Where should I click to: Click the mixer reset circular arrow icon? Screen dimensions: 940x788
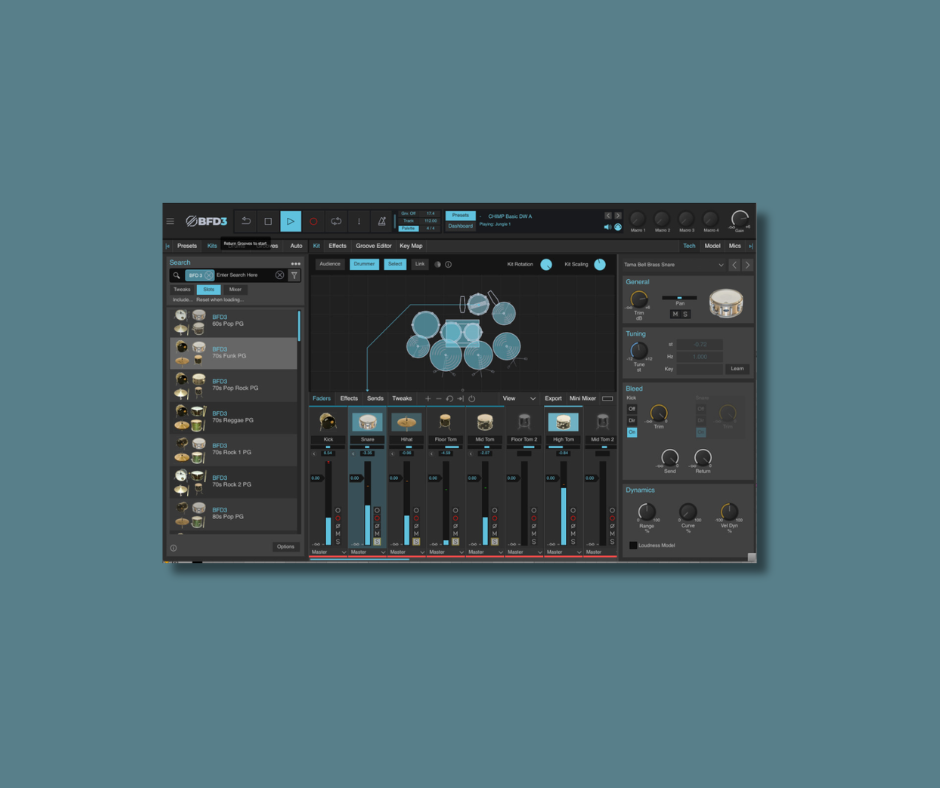pos(450,399)
